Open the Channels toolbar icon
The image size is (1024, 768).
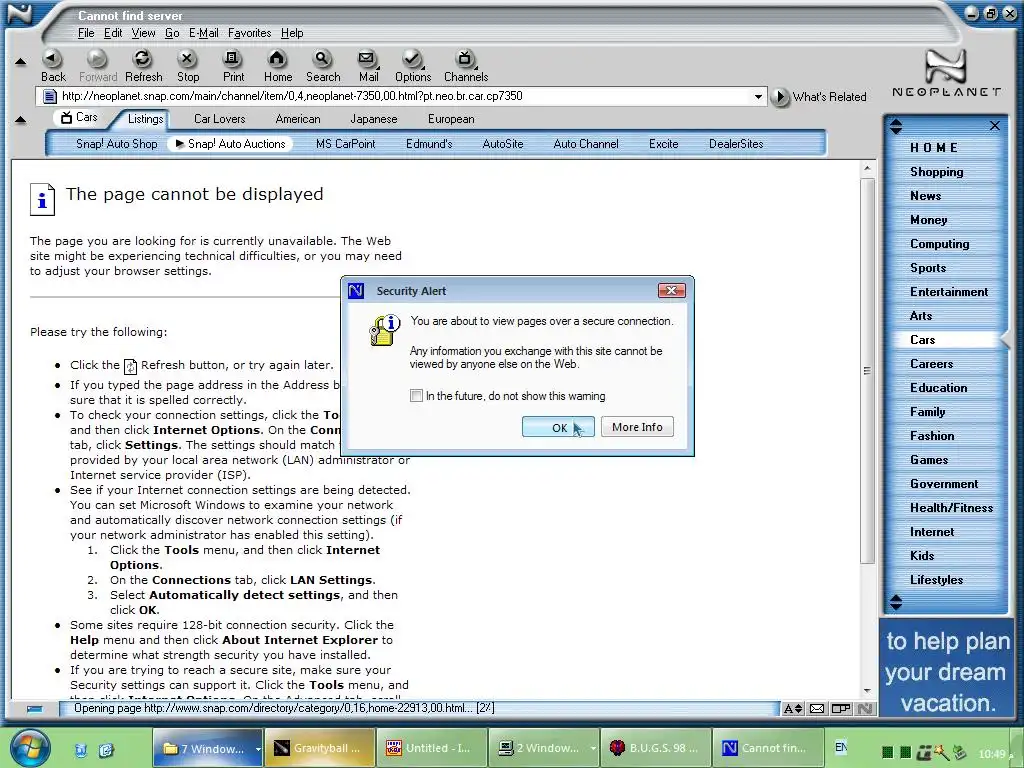pyautogui.click(x=464, y=60)
